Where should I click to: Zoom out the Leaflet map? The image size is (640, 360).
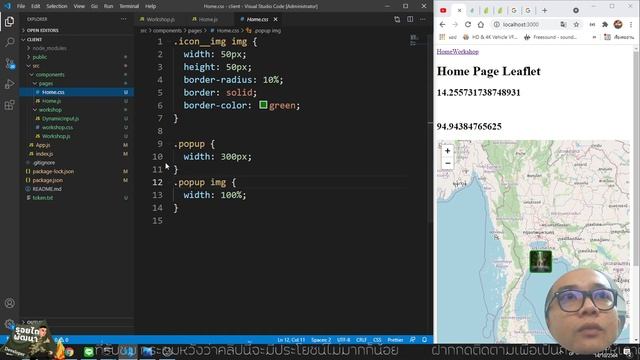click(448, 163)
